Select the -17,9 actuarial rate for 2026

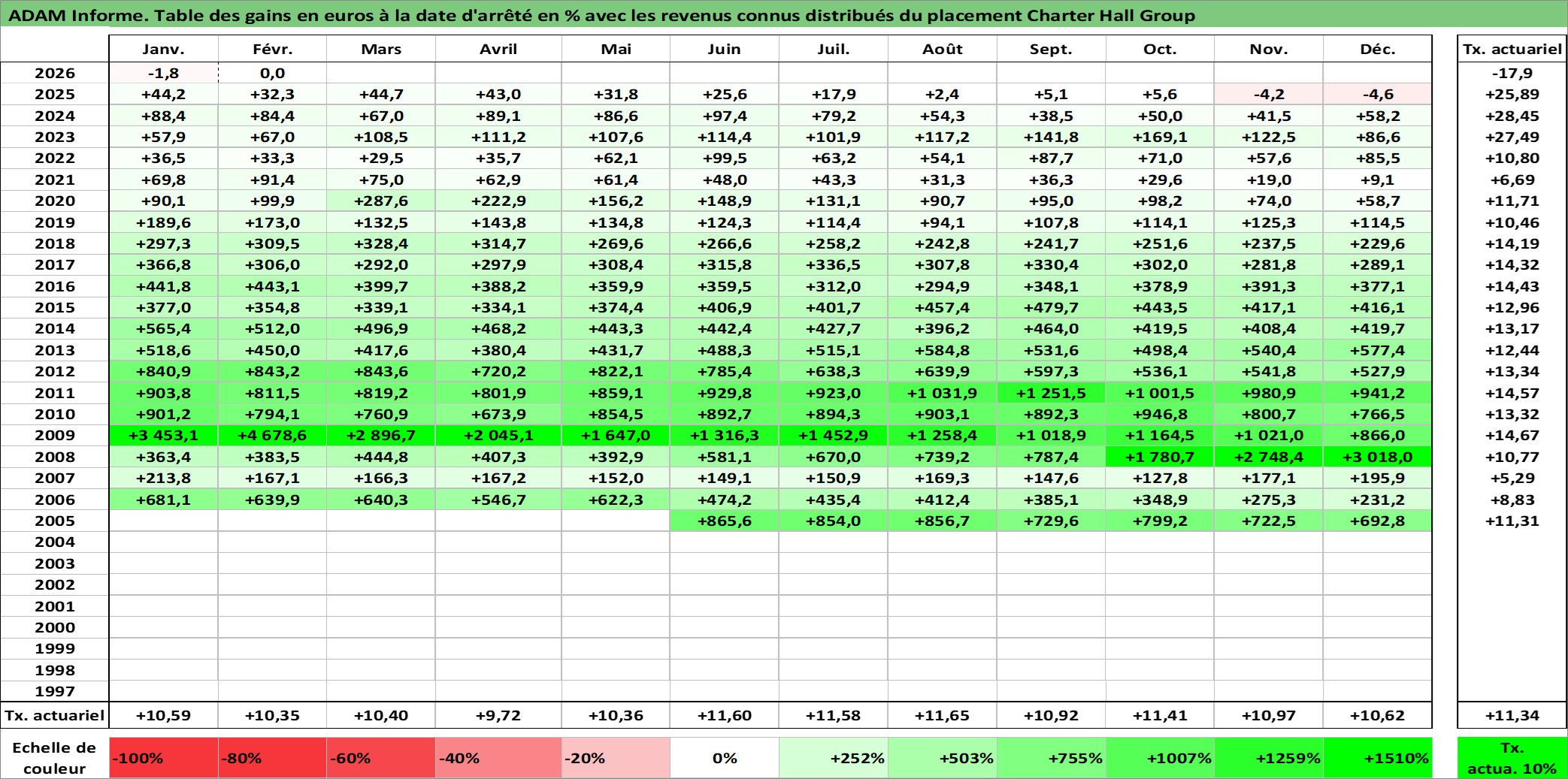coord(1512,73)
